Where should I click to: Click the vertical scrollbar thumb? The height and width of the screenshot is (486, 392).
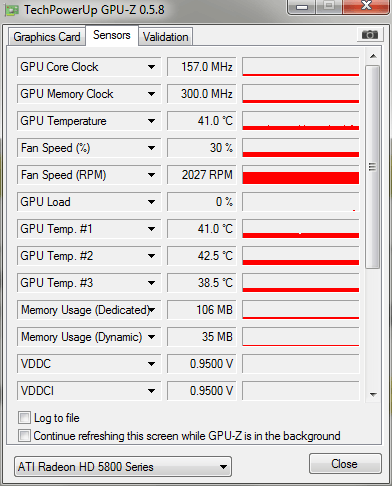pyautogui.click(x=373, y=167)
